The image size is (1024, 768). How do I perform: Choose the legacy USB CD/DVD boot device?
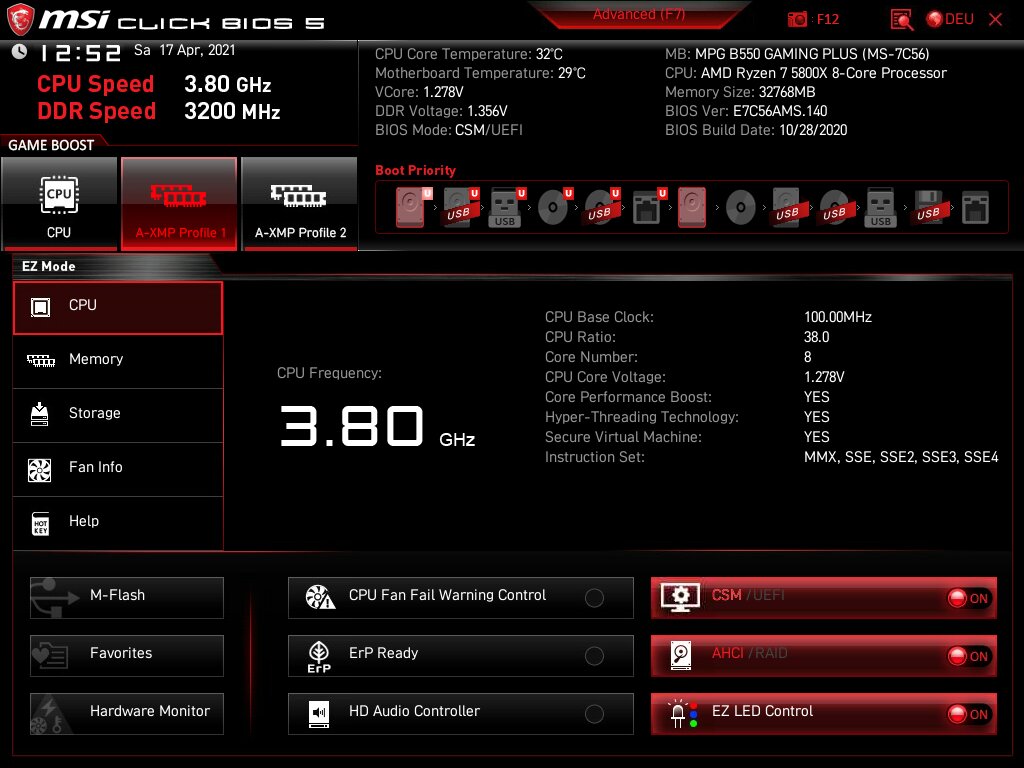coord(835,207)
